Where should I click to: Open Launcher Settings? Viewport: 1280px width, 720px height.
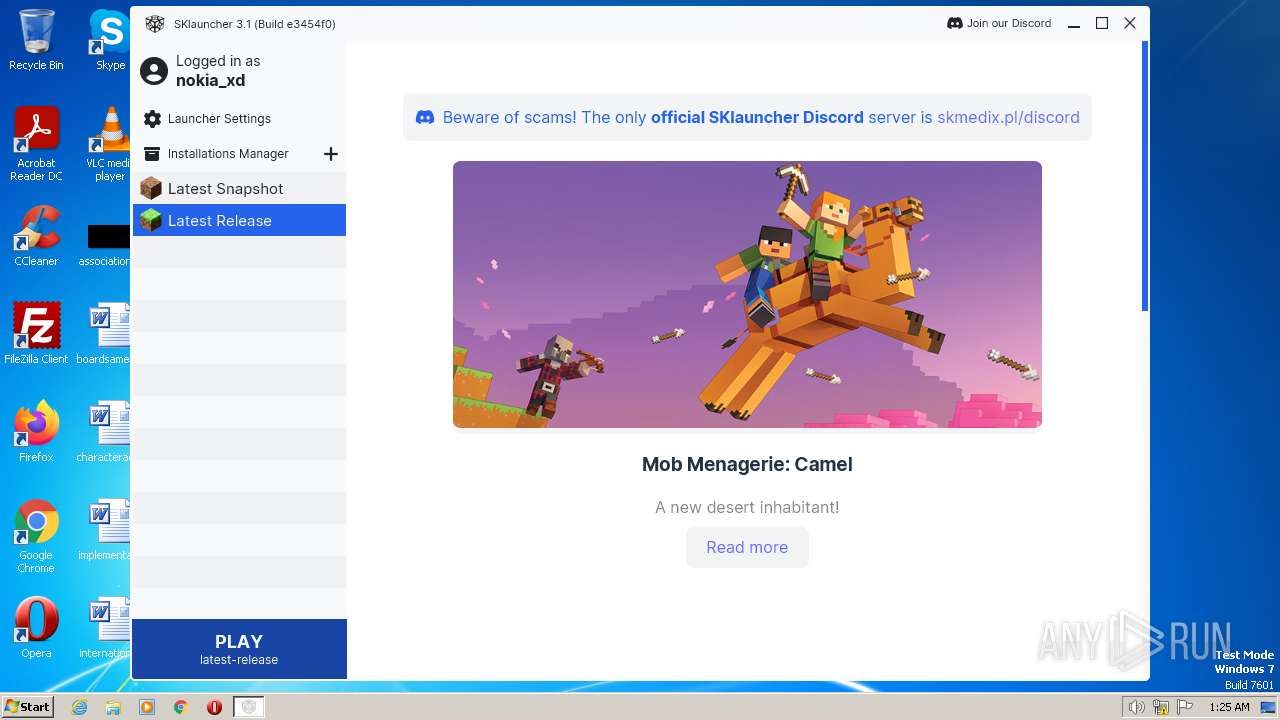pos(219,119)
